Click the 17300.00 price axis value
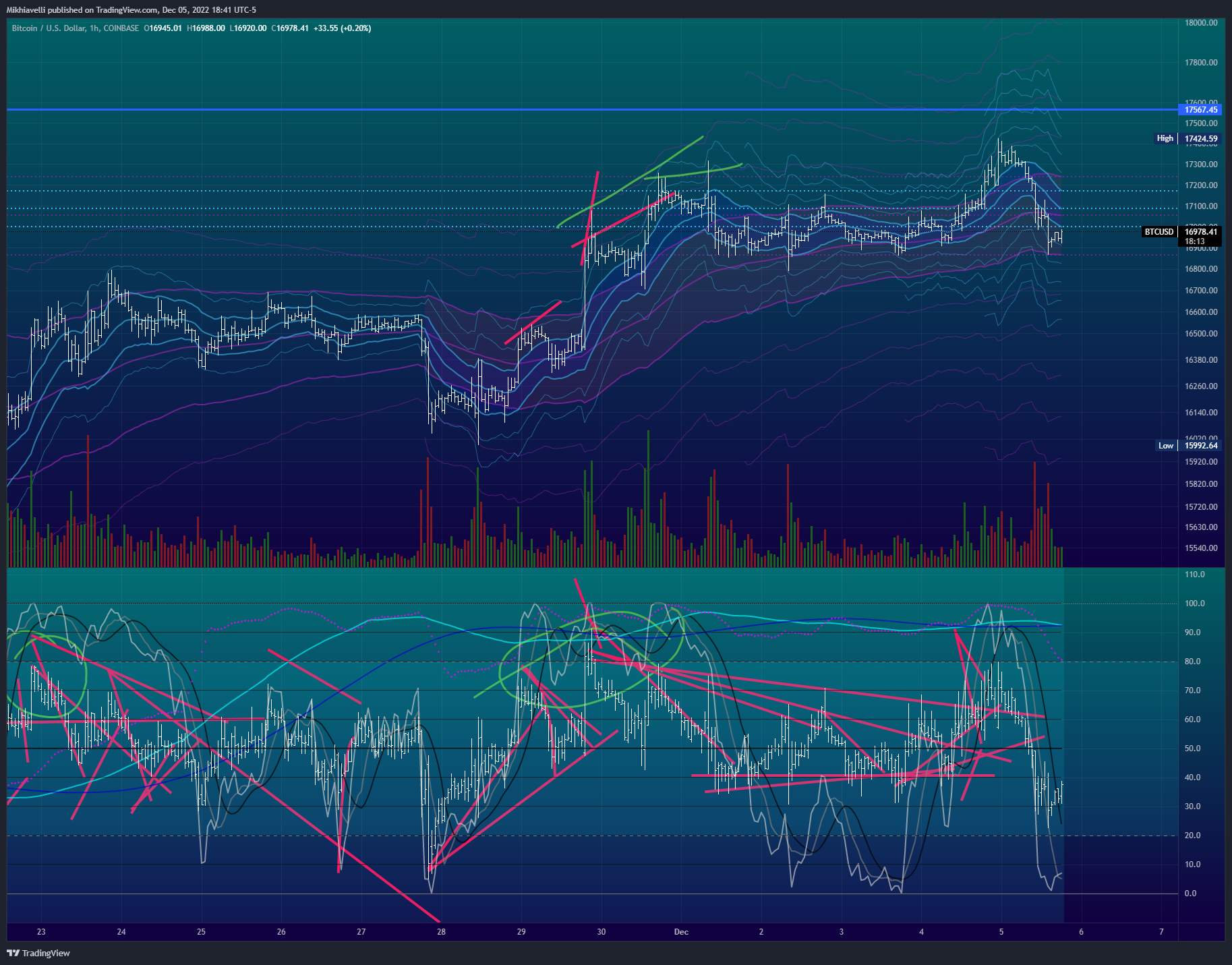This screenshot has height=965, width=1232. point(1201,165)
